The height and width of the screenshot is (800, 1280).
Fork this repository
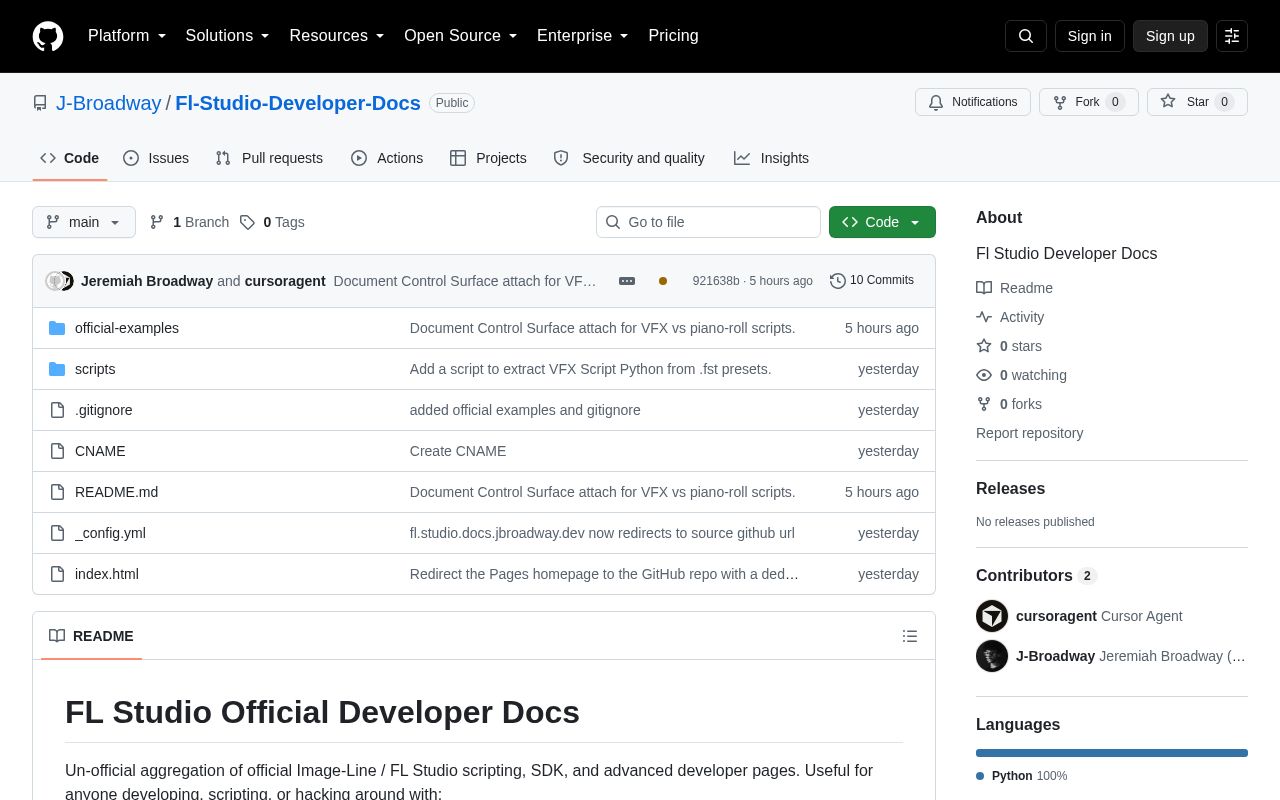point(1089,102)
